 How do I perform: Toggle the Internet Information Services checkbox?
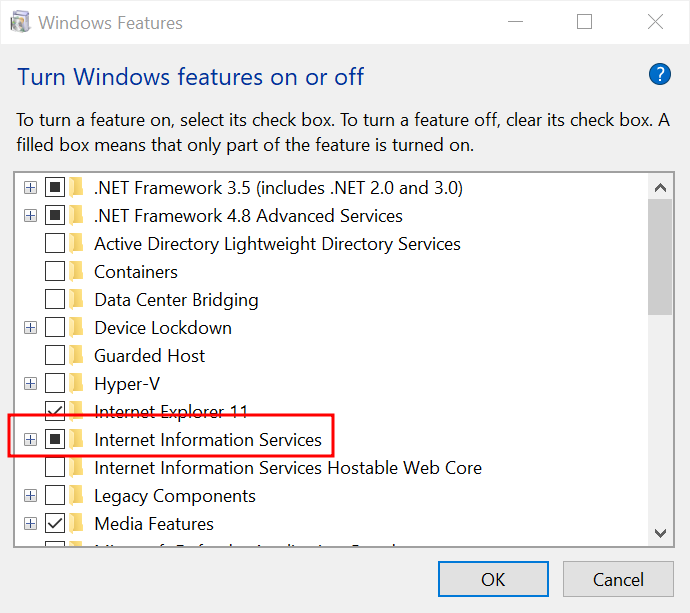[55, 440]
